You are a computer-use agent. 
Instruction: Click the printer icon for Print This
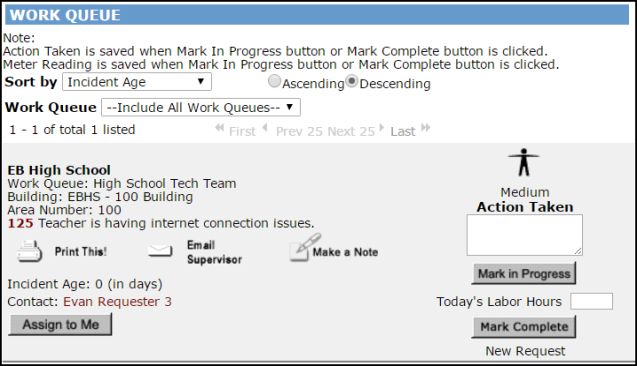coord(29,251)
